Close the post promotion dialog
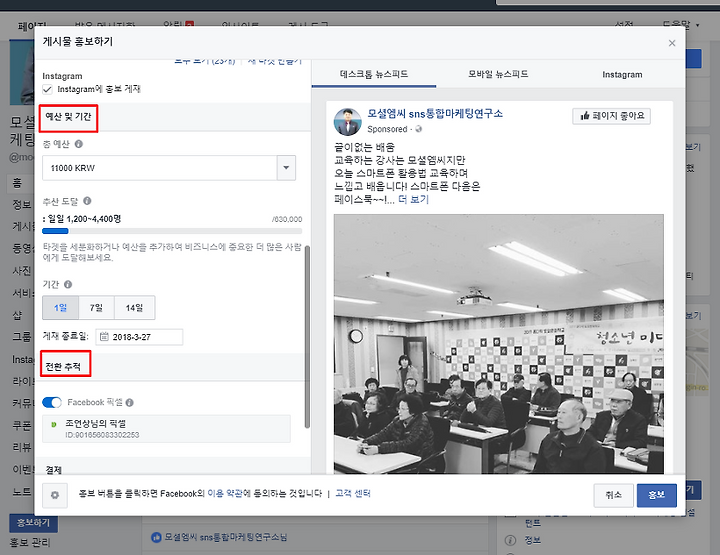The height and width of the screenshot is (555, 720). [672, 43]
